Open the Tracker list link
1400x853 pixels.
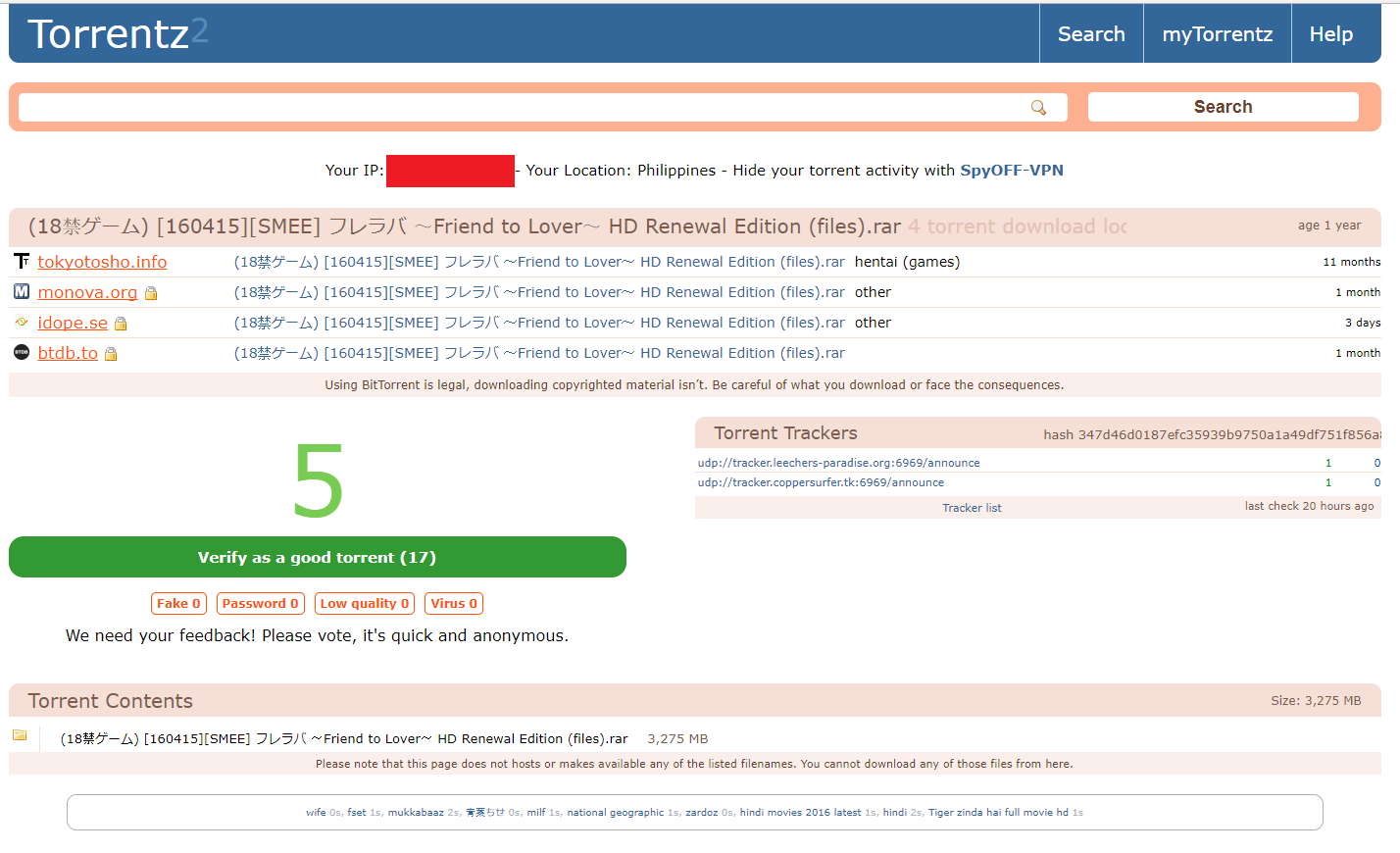click(972, 508)
